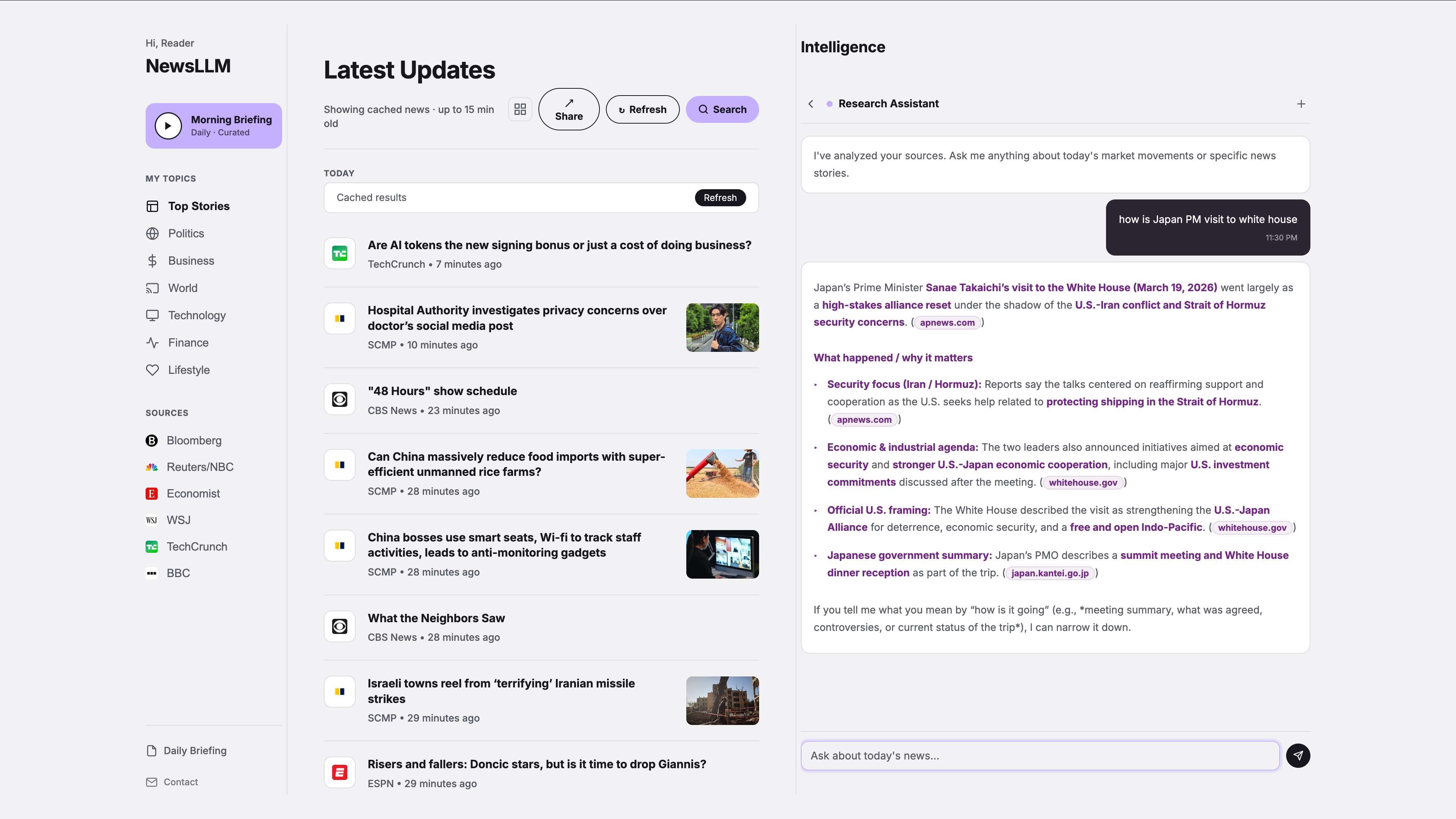The width and height of the screenshot is (1456, 819).
Task: Select the Lifestyle topic
Action: 188,370
